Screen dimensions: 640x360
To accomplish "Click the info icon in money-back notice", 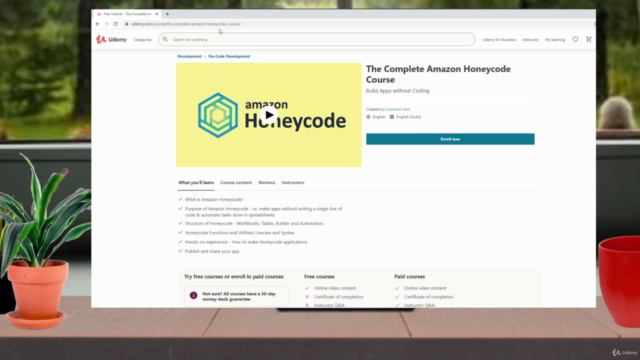I will click(x=193, y=295).
